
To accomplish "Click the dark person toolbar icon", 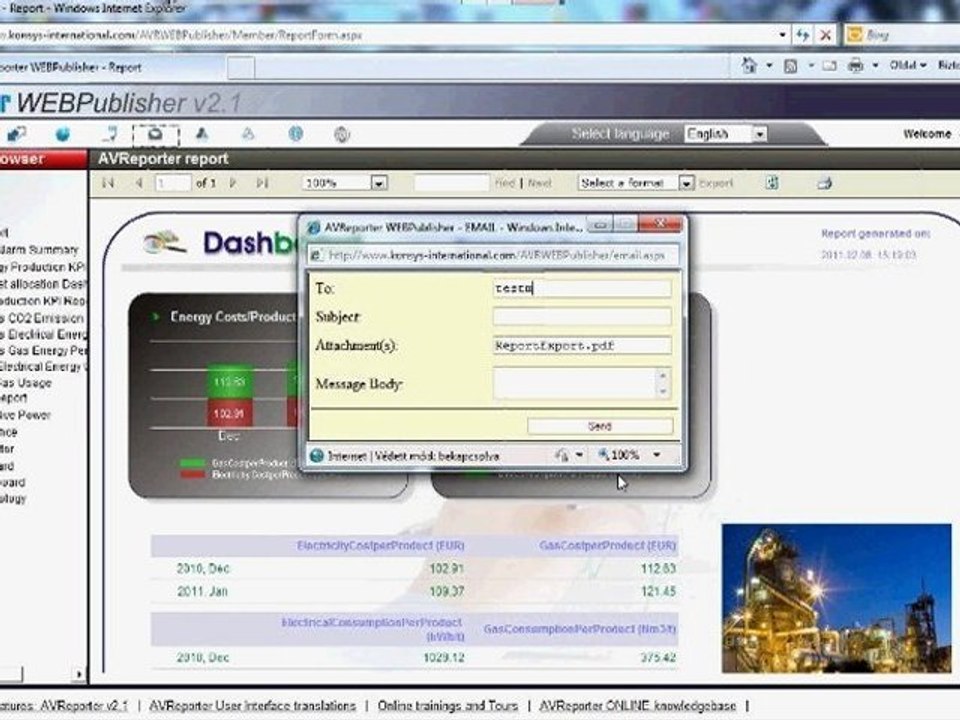I will click(202, 133).
